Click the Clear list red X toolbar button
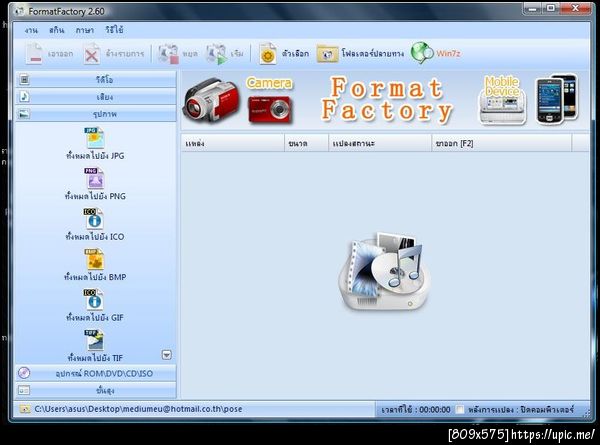 tap(114, 54)
